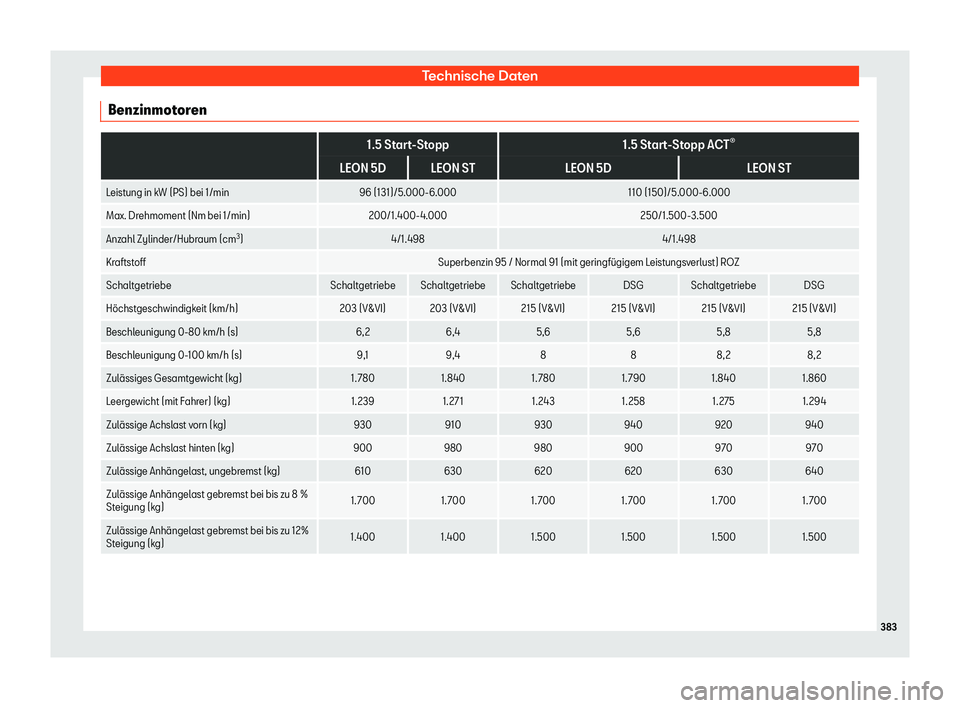
Task: Click the acceleration value '9,4'
Action: (453, 355)
